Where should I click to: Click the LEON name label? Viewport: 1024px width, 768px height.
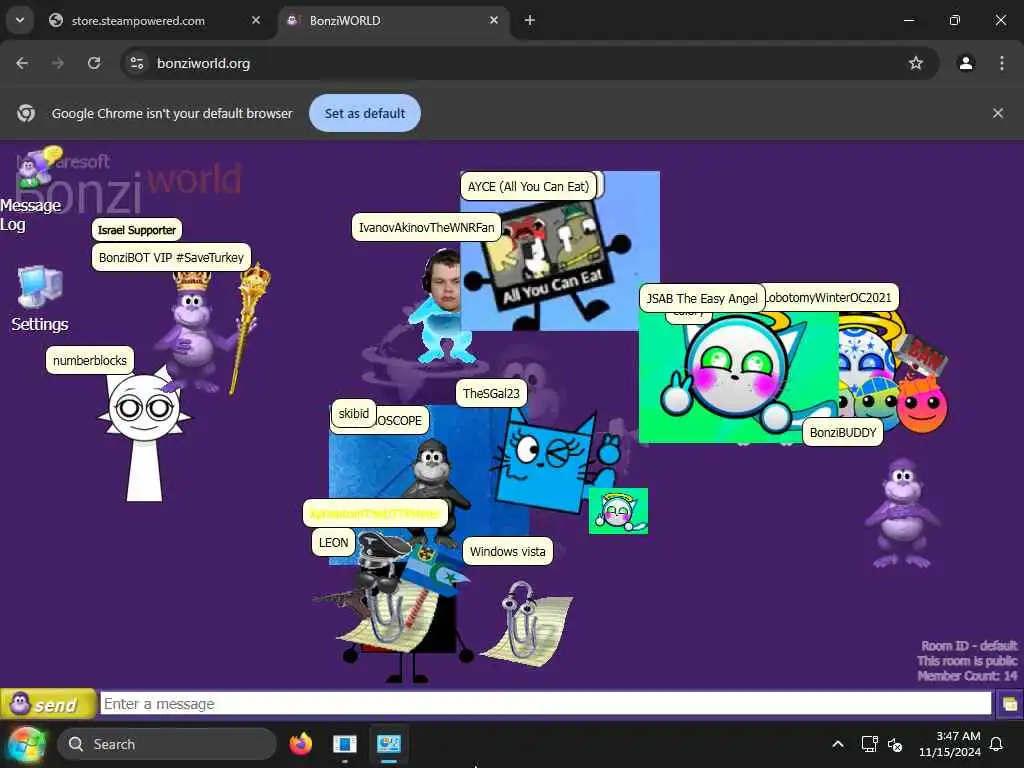coord(333,543)
